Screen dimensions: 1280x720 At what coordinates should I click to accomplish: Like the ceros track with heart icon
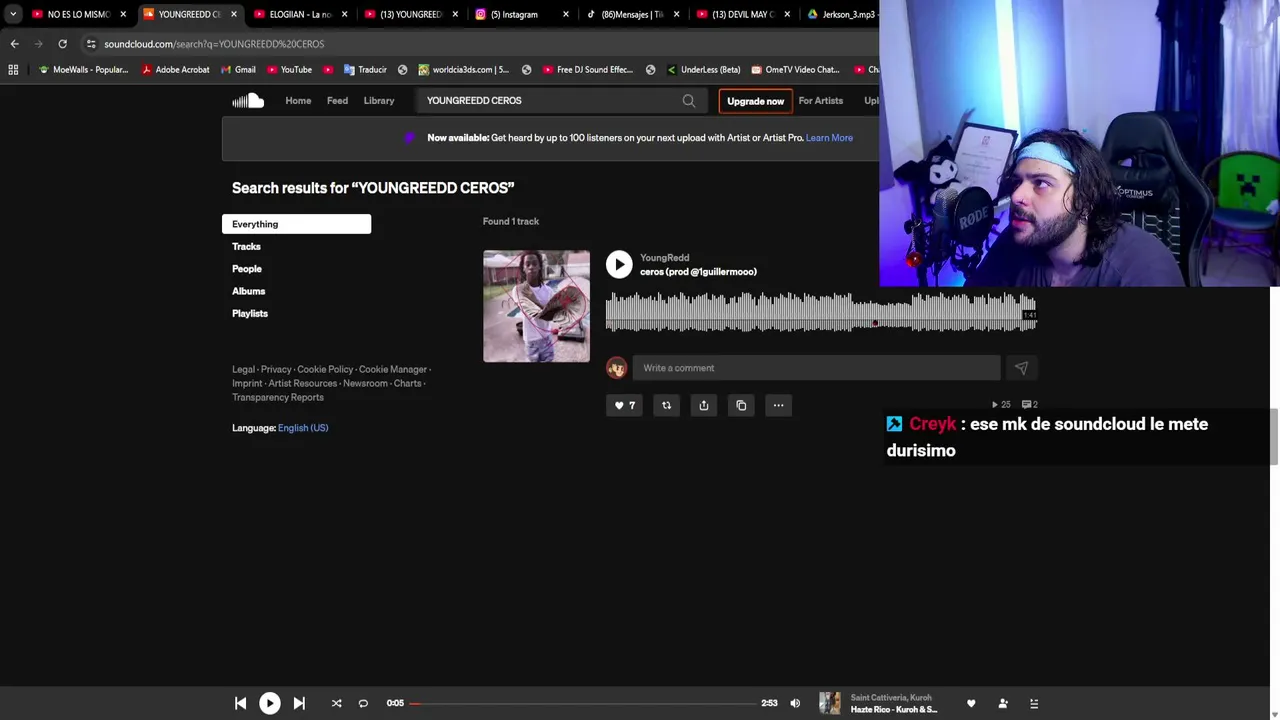pyautogui.click(x=625, y=405)
